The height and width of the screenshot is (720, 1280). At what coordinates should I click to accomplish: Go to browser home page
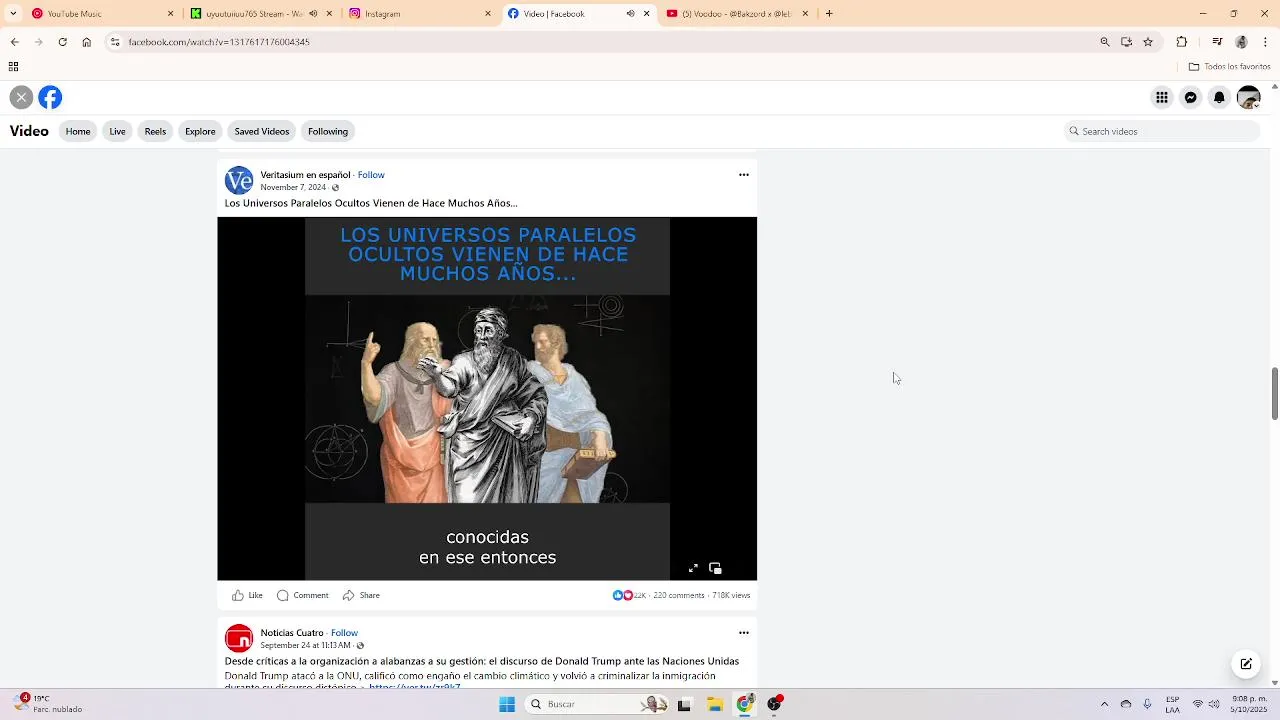86,42
